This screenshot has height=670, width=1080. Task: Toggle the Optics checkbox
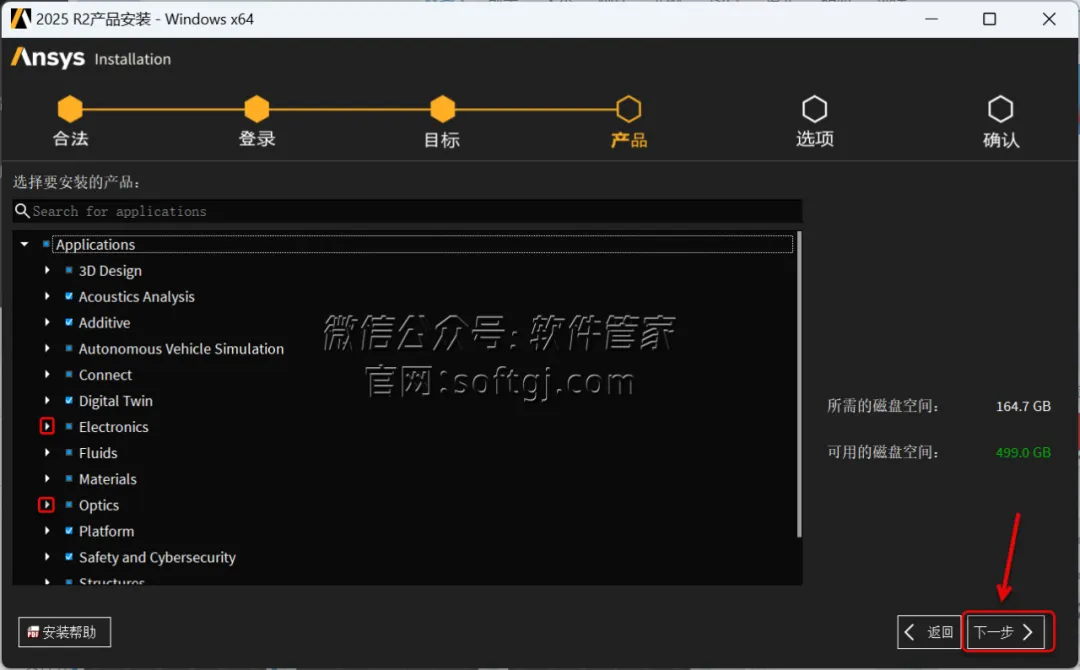[69, 505]
